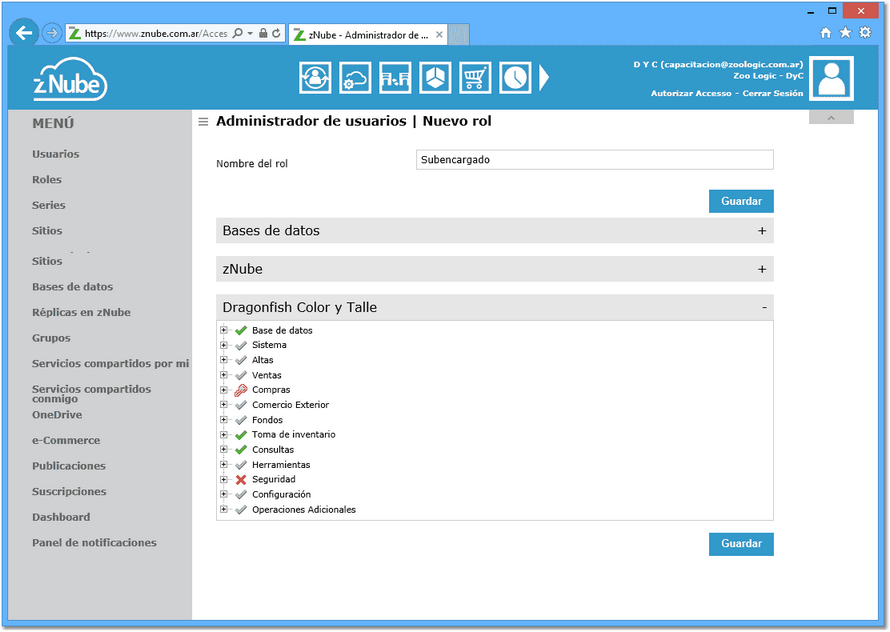
Task: Click the zNube cloud logo
Action: coord(70,79)
